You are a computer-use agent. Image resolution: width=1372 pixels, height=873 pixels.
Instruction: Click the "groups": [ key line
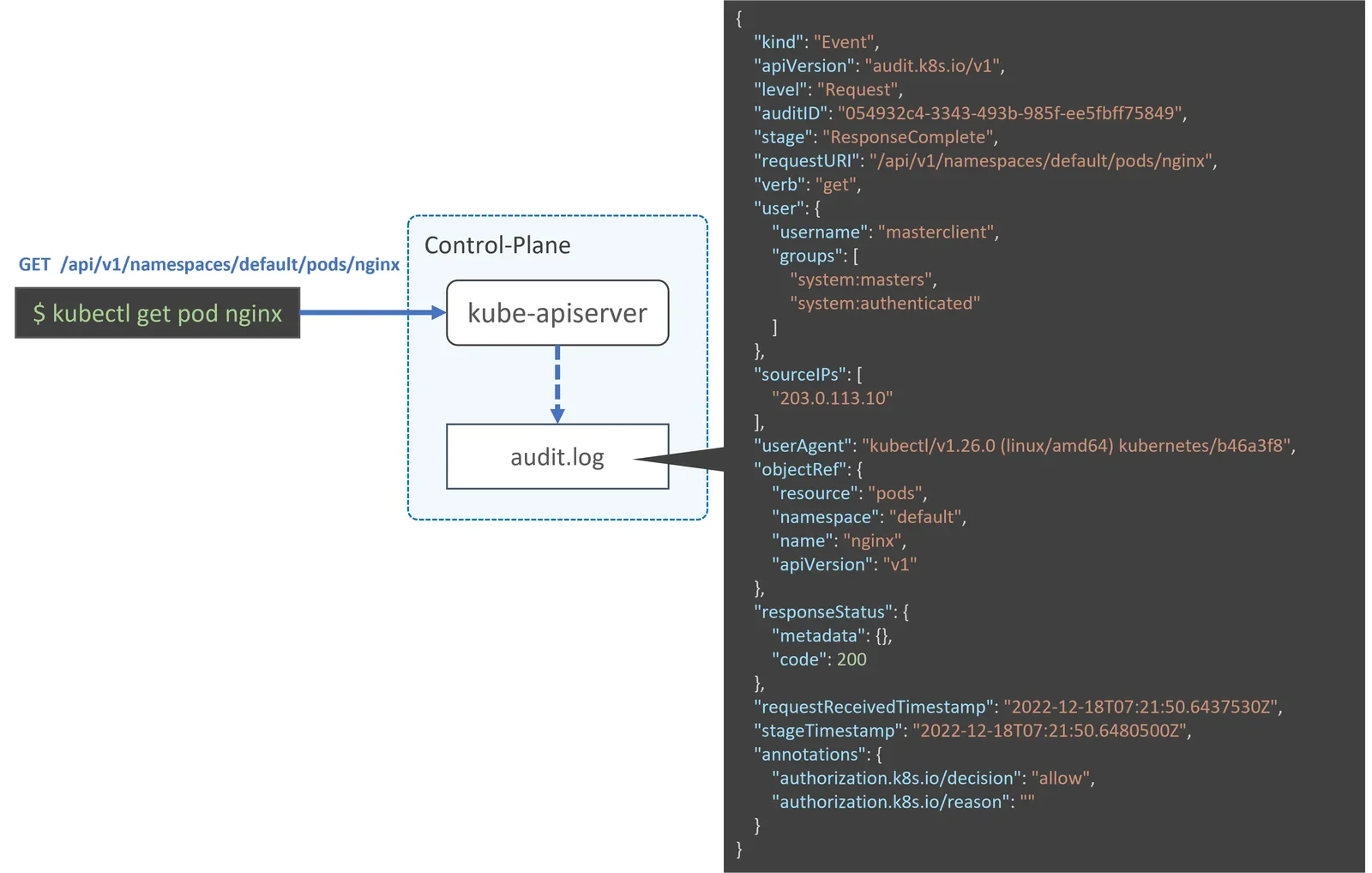[x=815, y=256]
